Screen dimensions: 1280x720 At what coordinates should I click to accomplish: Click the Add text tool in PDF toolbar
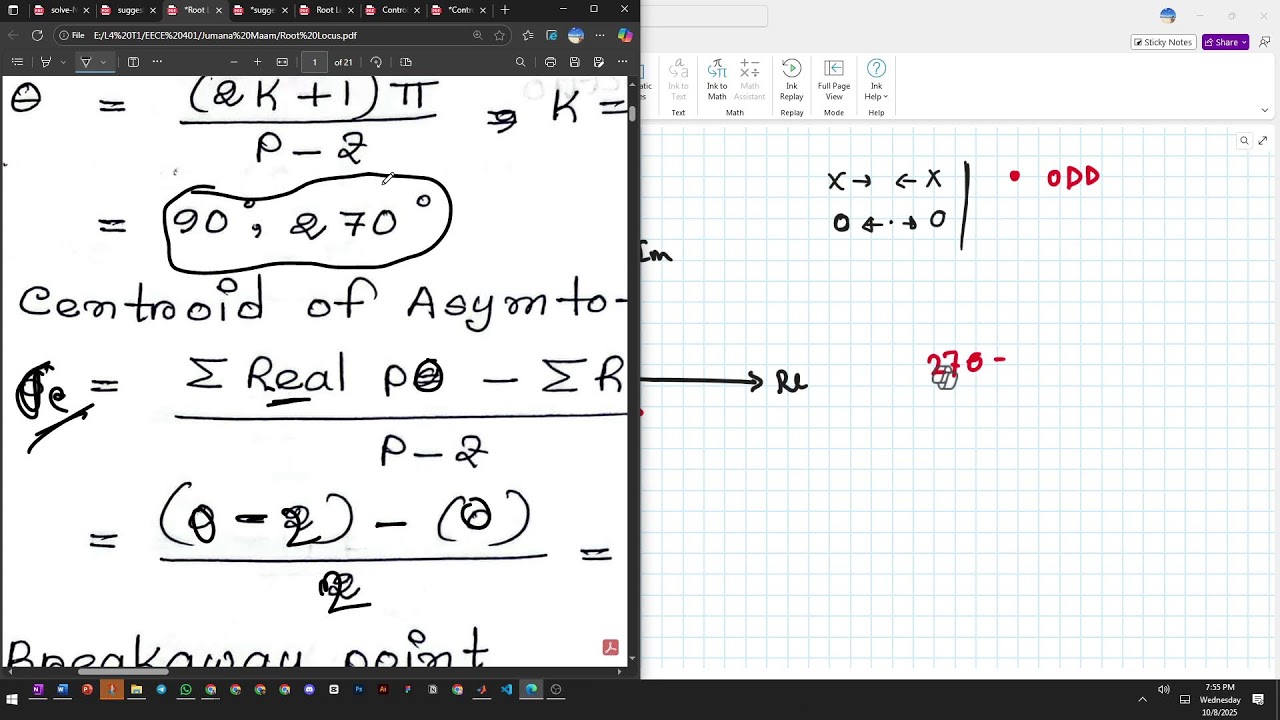tap(133, 62)
